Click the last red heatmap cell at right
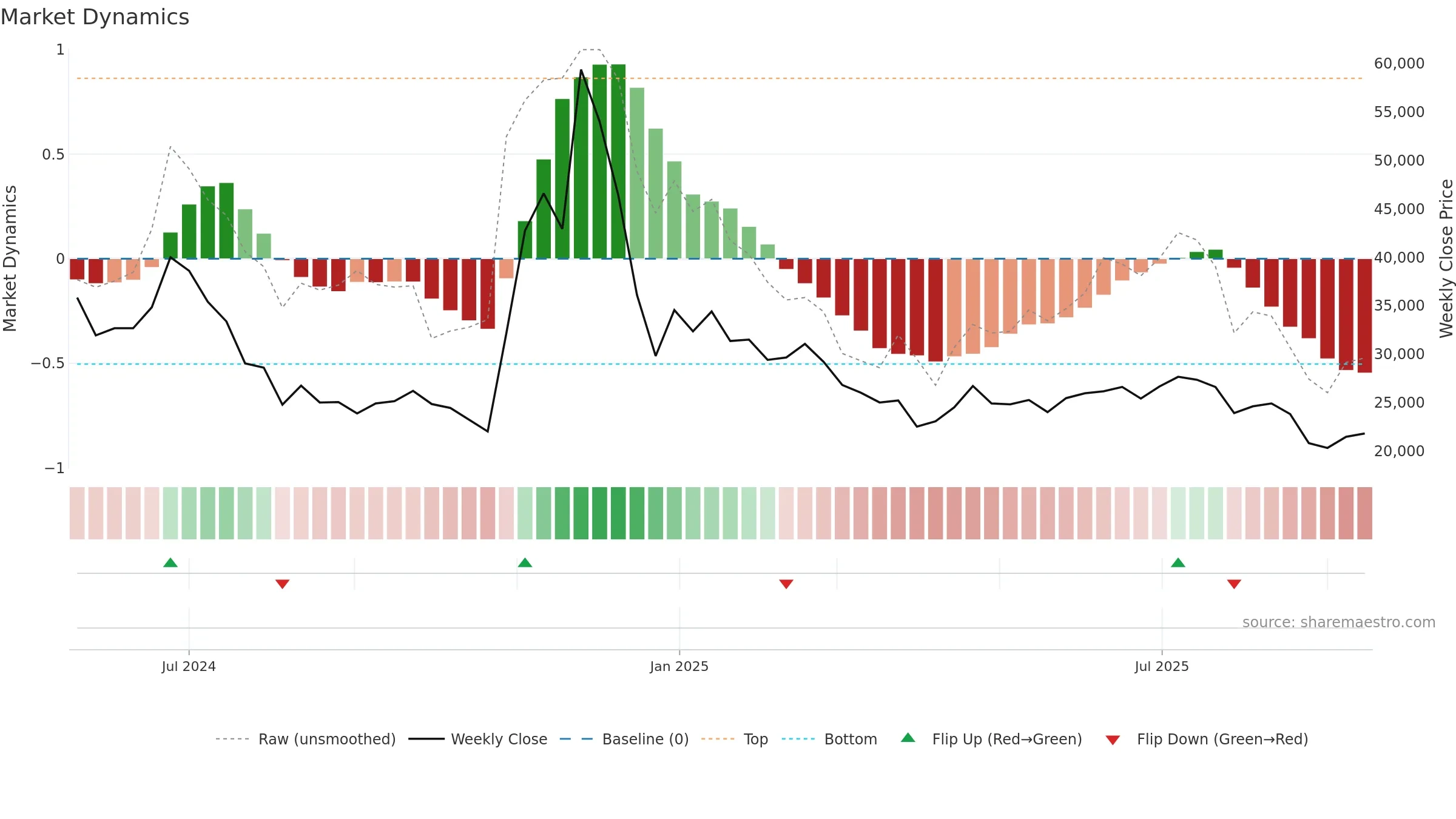The width and height of the screenshot is (1456, 819). [x=1364, y=513]
